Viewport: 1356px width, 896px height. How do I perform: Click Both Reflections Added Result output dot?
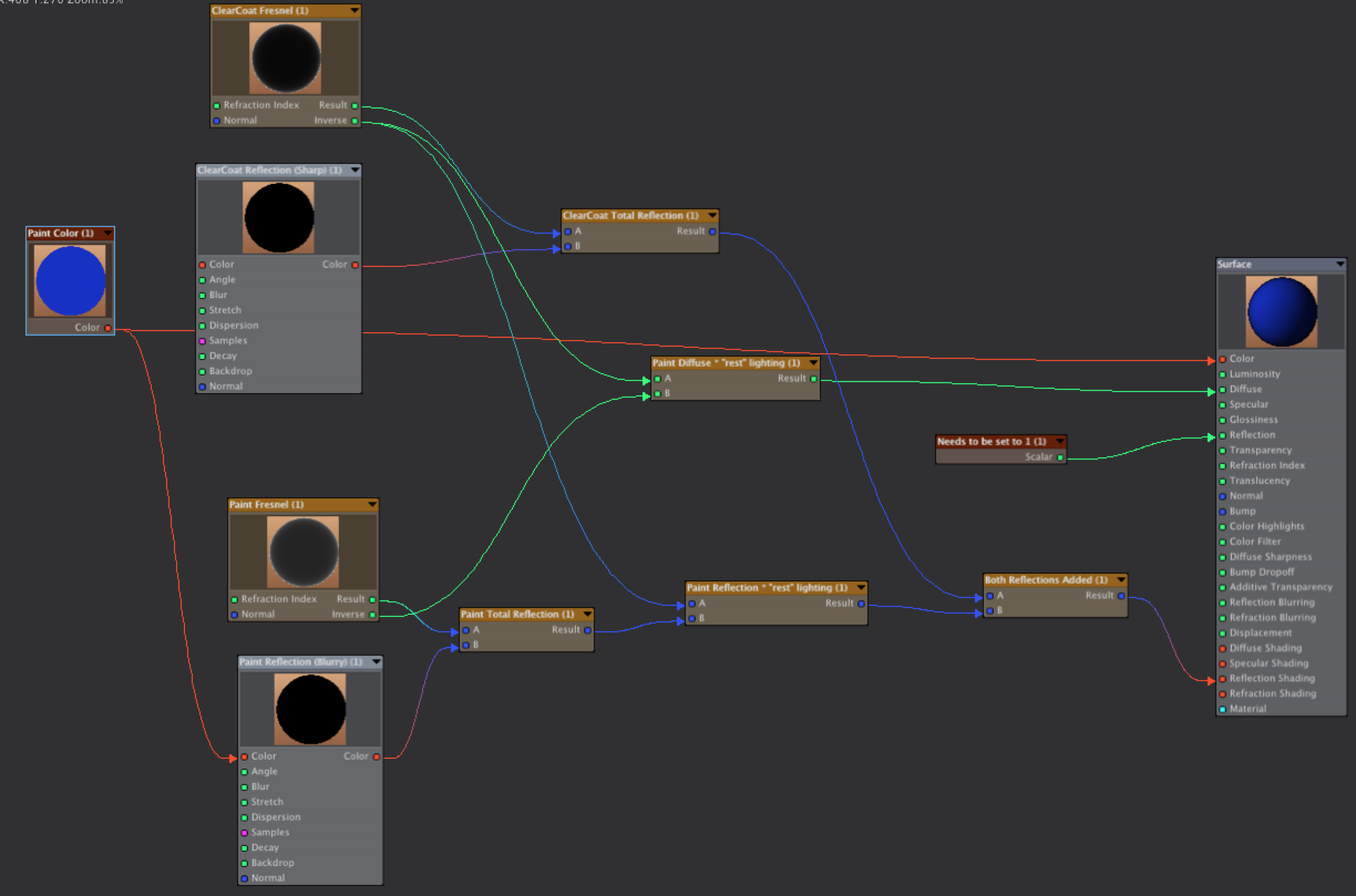click(1121, 596)
